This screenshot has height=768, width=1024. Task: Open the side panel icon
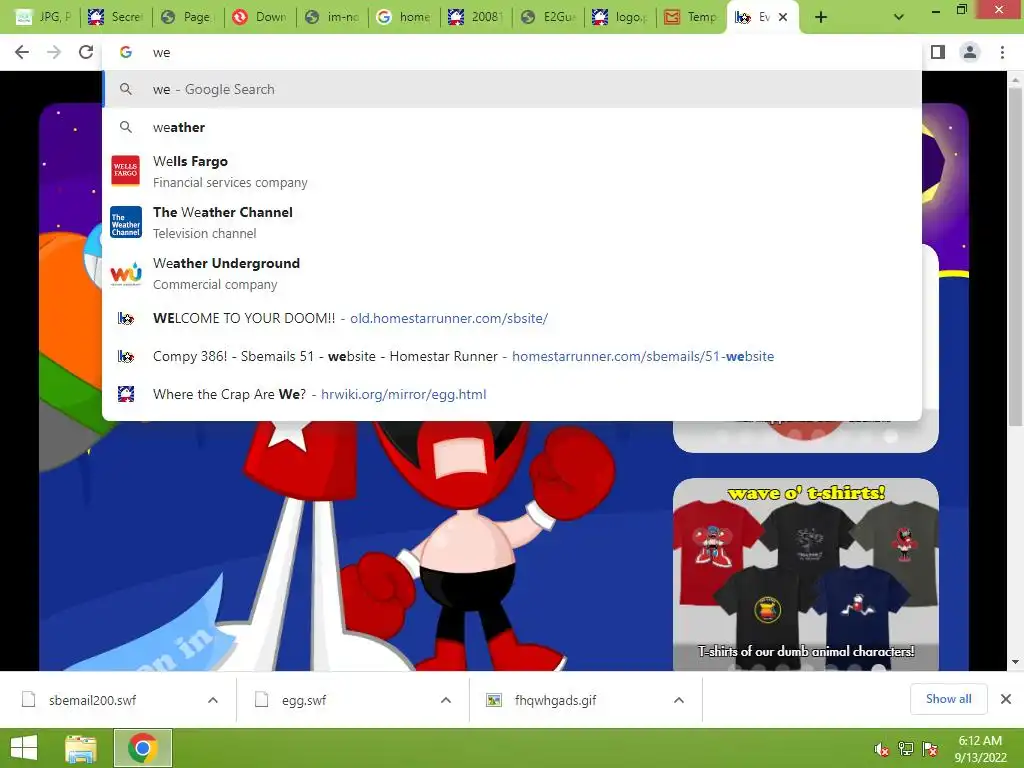click(938, 52)
